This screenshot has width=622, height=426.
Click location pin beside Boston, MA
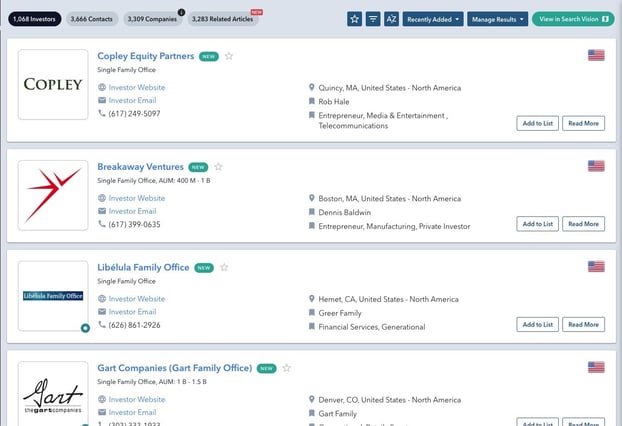[x=312, y=198]
